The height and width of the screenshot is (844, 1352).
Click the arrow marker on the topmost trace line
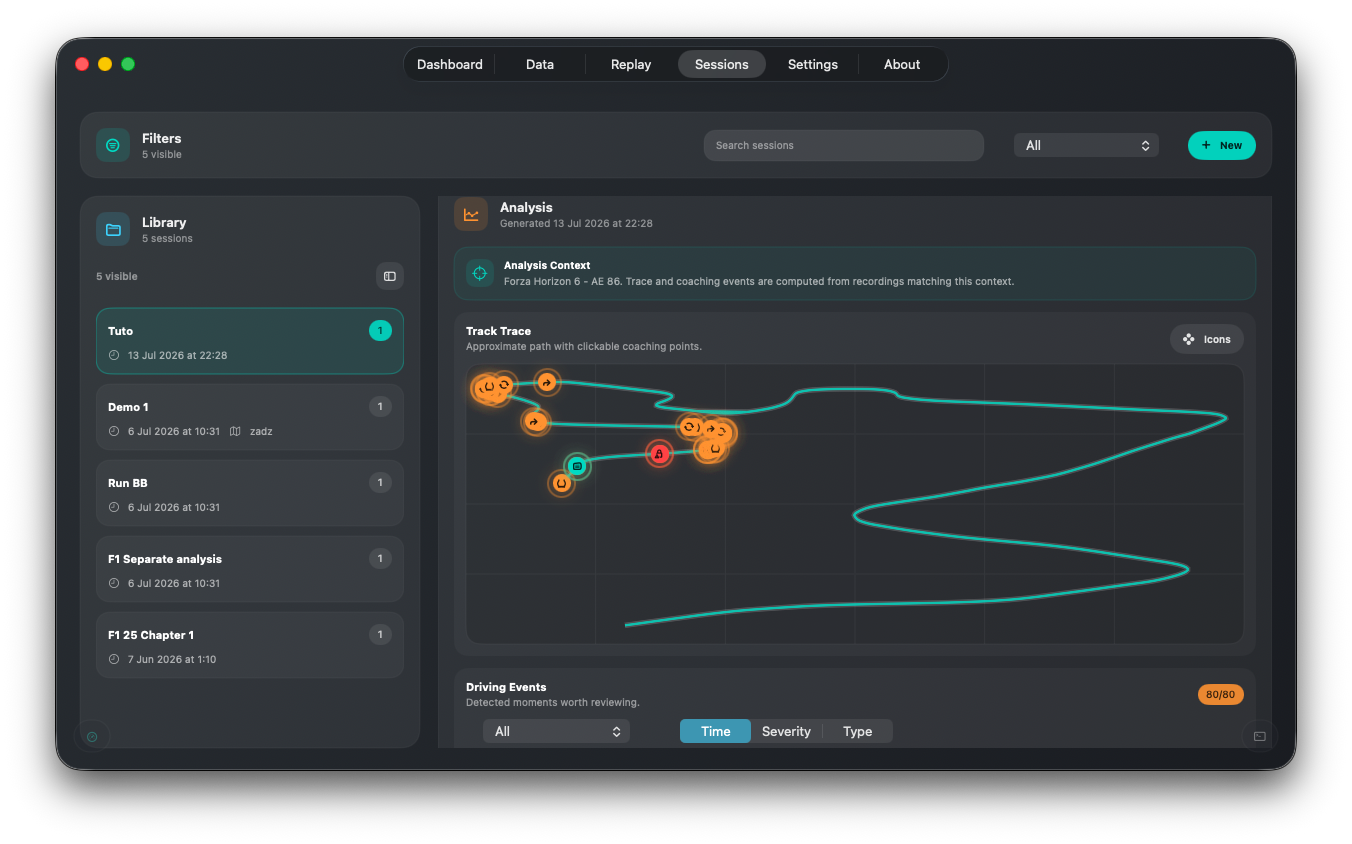pos(546,382)
